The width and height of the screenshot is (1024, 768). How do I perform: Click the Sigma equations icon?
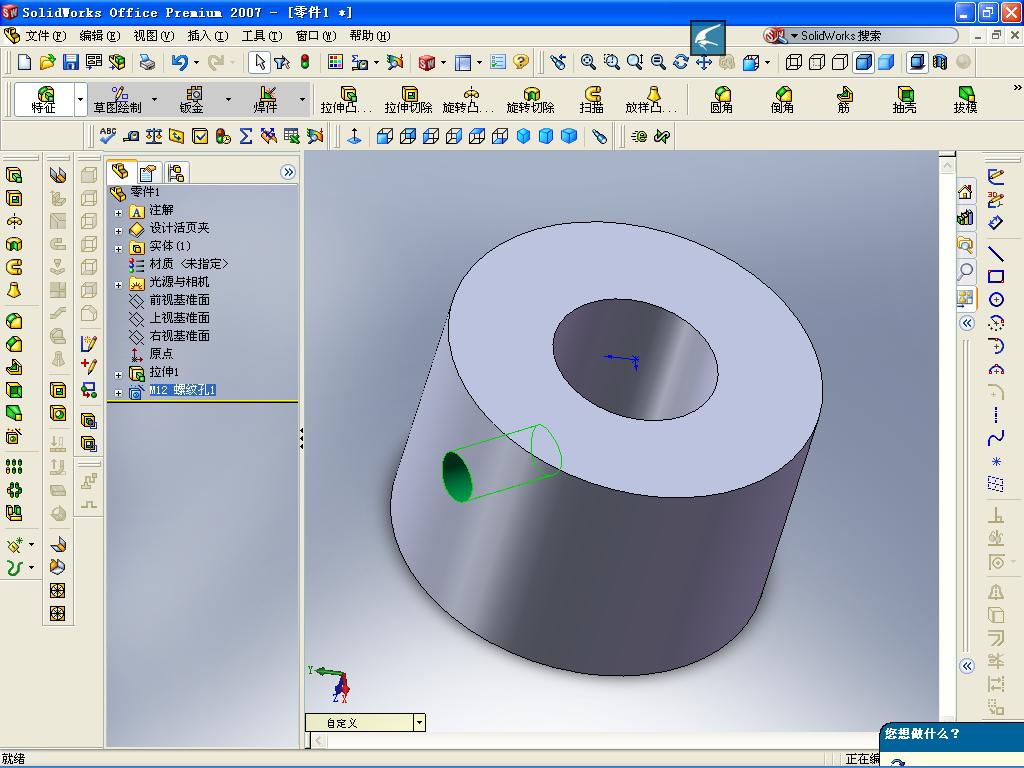click(x=246, y=136)
